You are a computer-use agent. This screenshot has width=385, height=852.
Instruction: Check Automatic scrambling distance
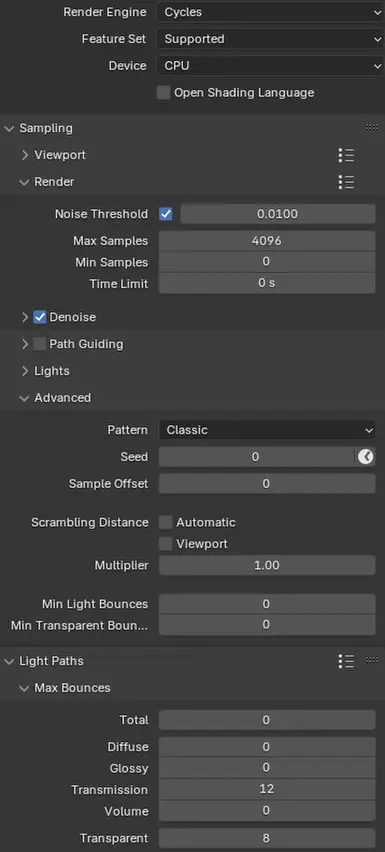tap(166, 522)
